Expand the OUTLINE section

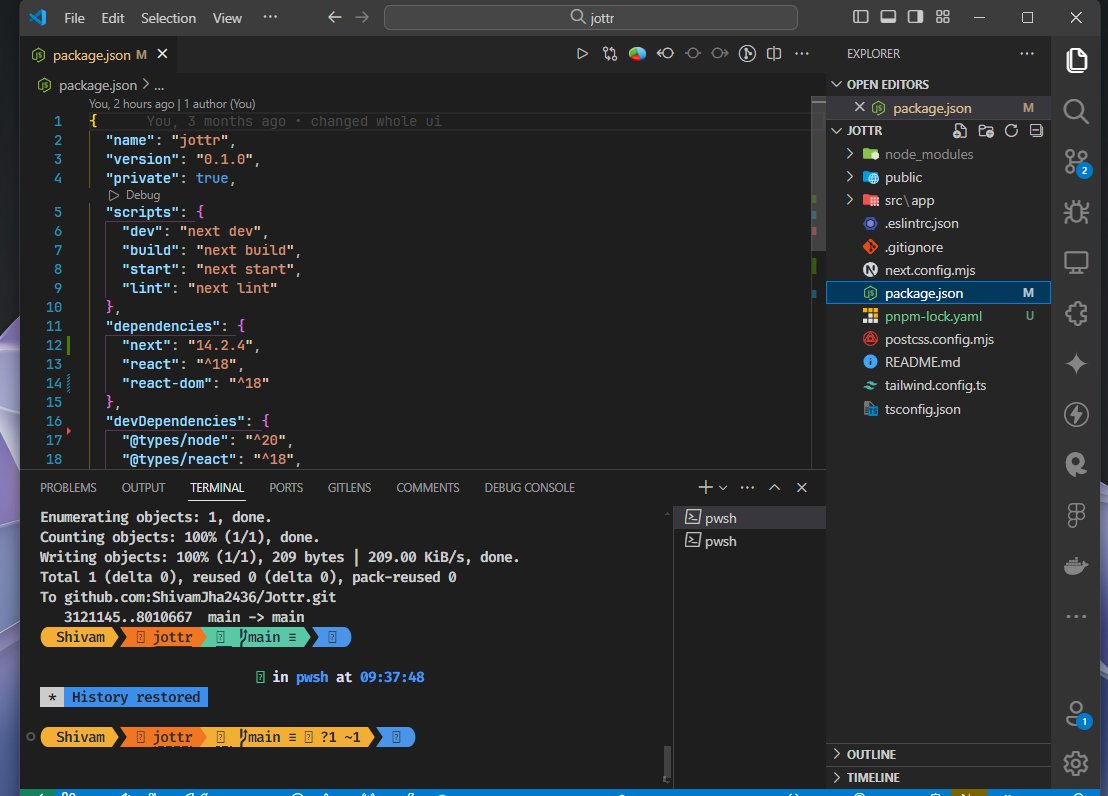coord(837,754)
